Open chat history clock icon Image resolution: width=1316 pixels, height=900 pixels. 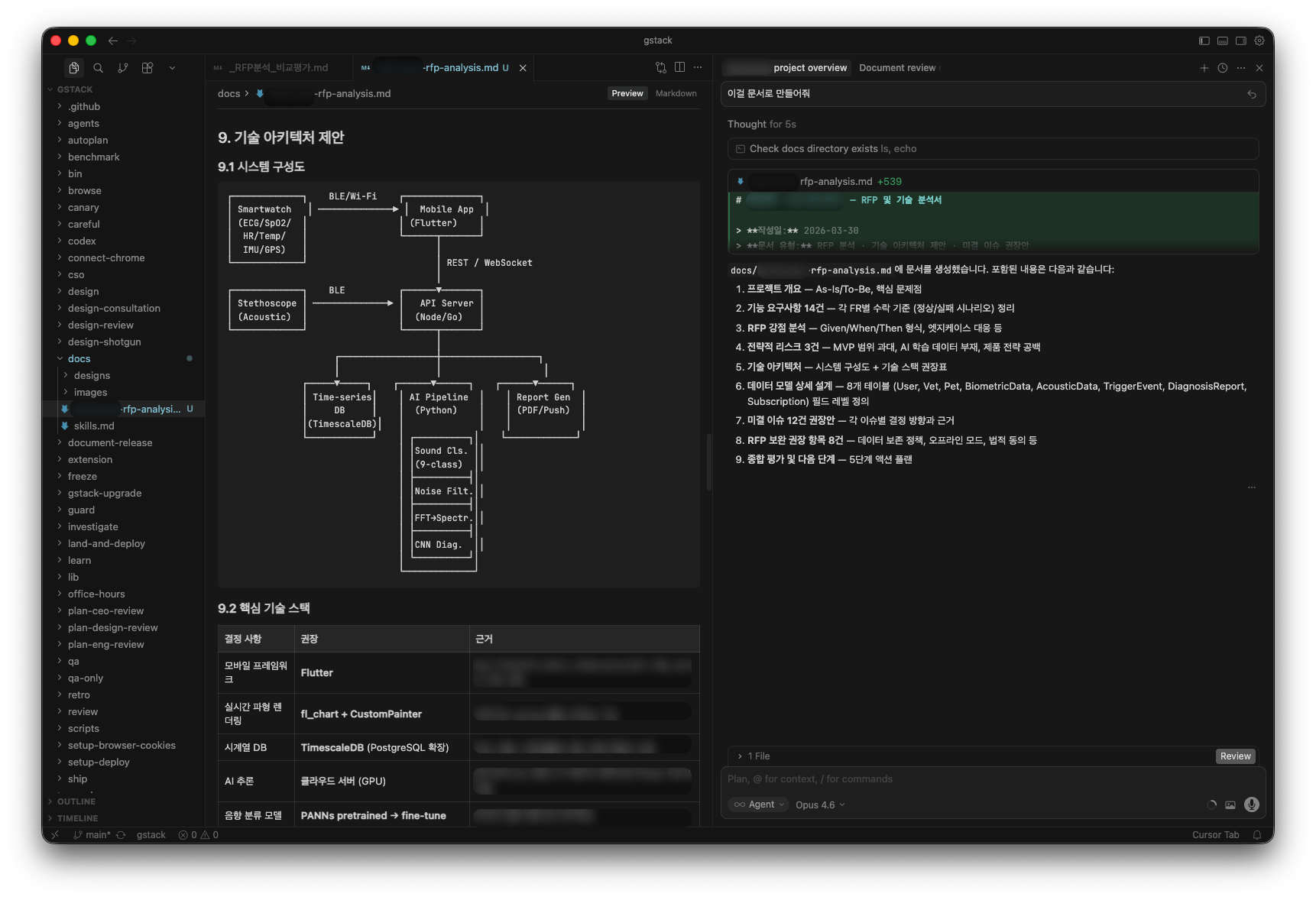coord(1223,68)
